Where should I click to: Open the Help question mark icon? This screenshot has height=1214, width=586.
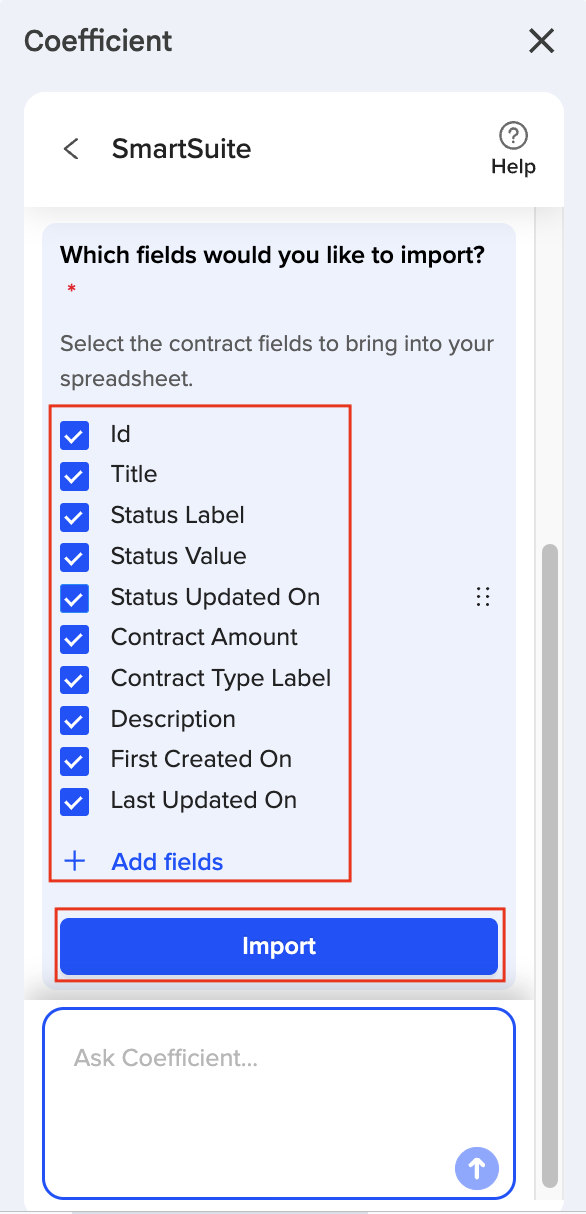(513, 135)
